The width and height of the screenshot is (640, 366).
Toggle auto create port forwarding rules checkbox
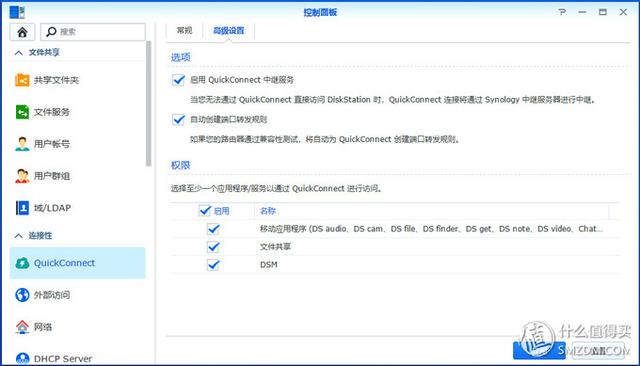tap(178, 120)
